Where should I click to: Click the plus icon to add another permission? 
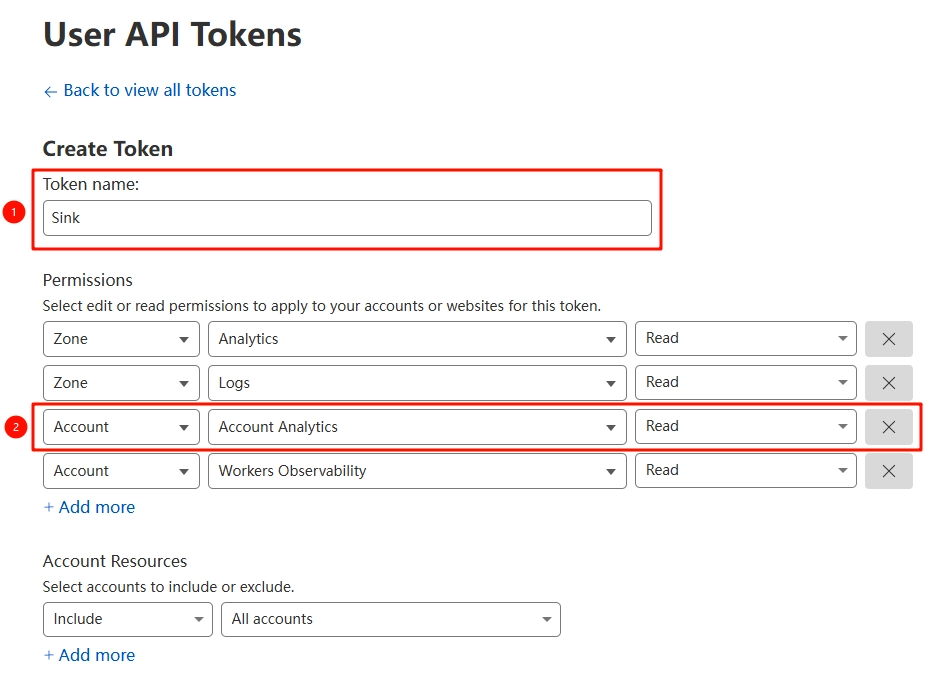point(50,507)
